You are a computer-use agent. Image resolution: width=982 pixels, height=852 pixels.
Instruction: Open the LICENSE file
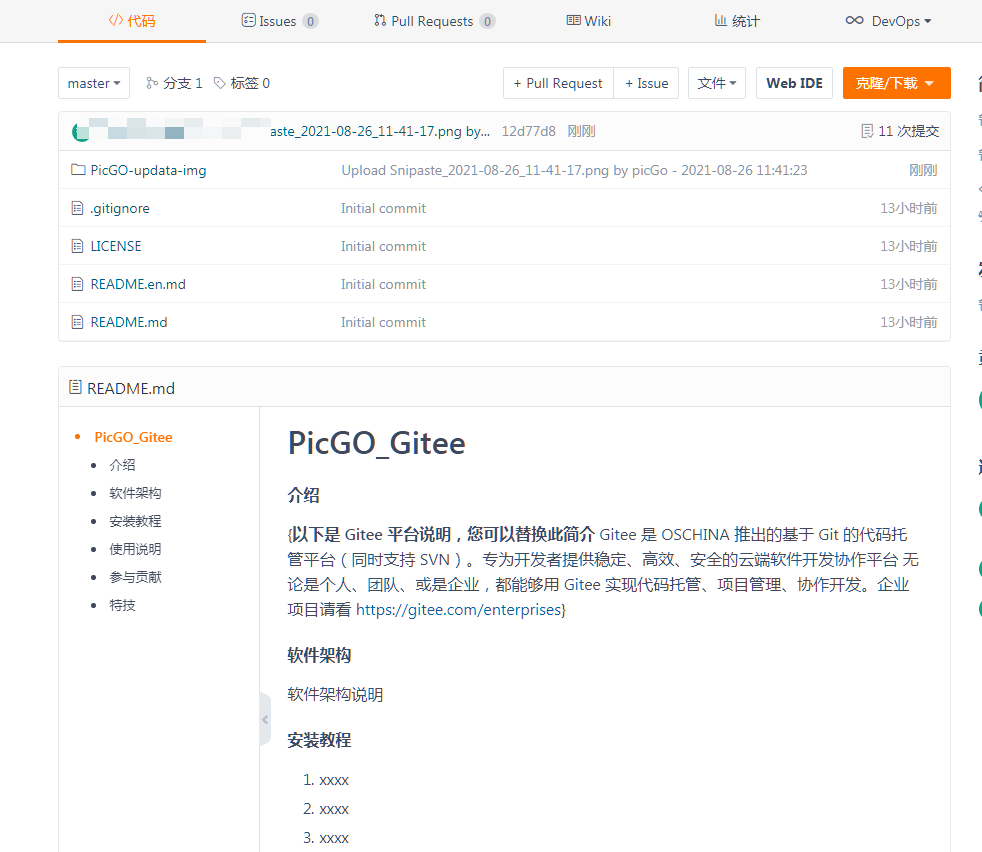pos(116,246)
